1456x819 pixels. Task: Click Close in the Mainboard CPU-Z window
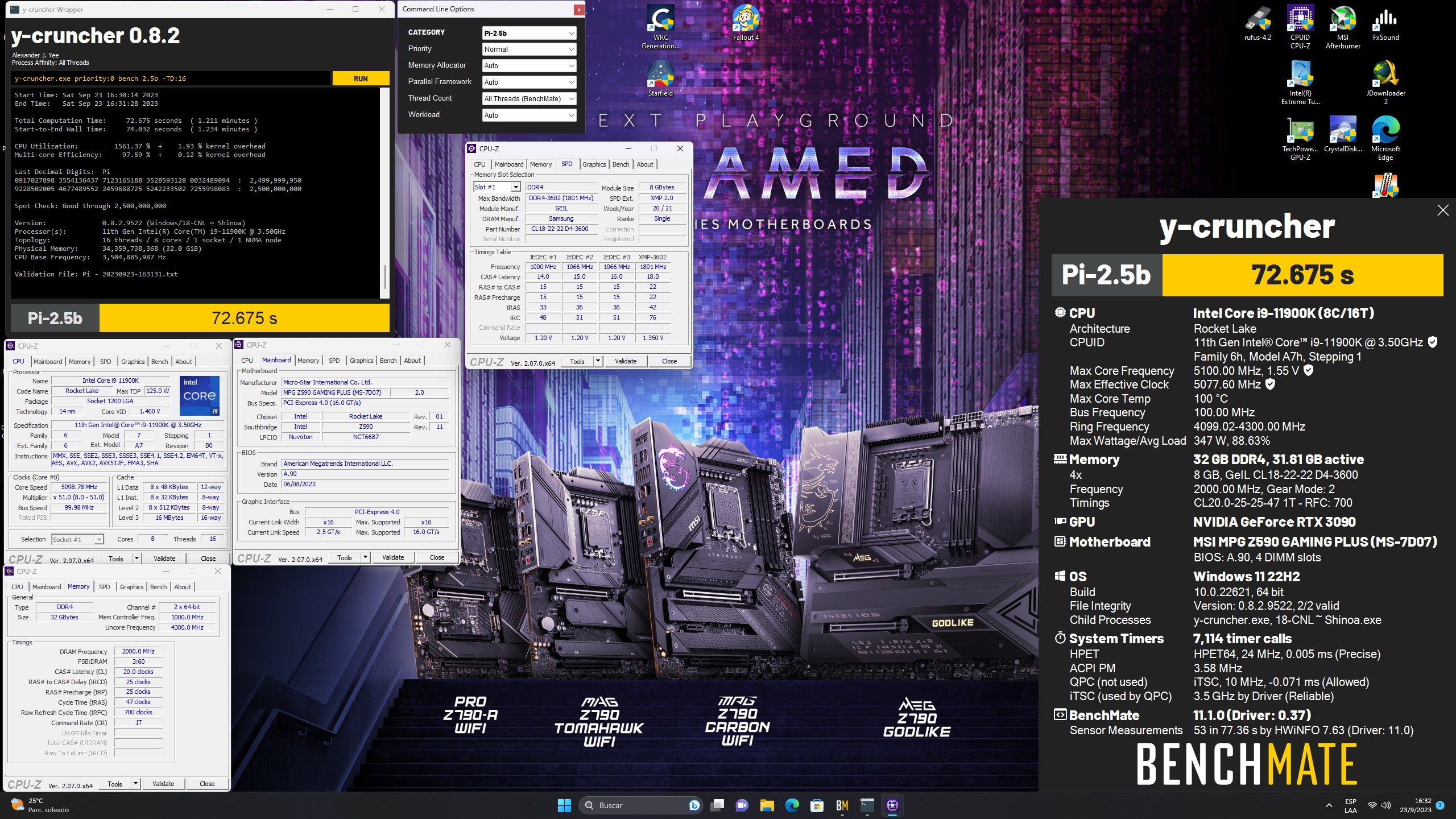point(437,558)
